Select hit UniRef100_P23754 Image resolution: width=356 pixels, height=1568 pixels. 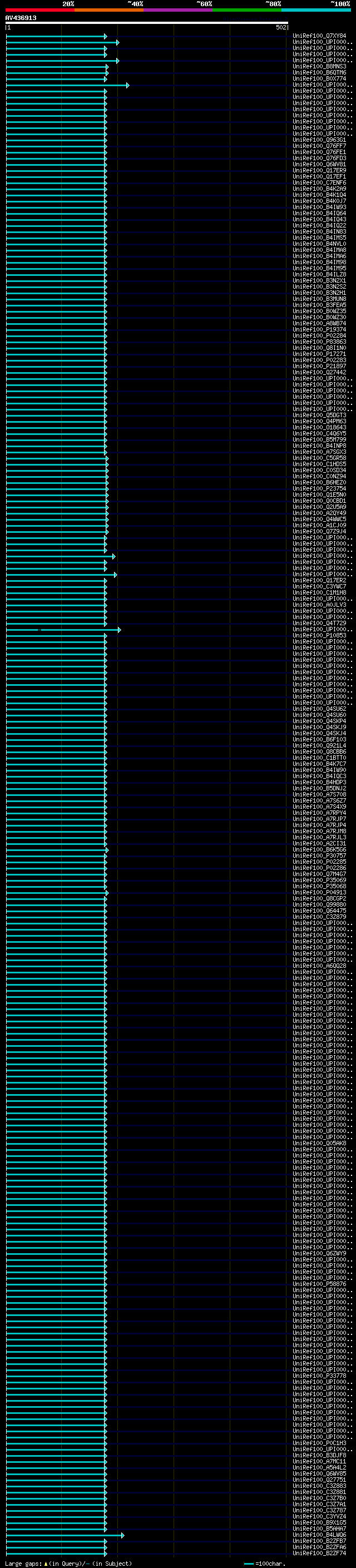[319, 489]
